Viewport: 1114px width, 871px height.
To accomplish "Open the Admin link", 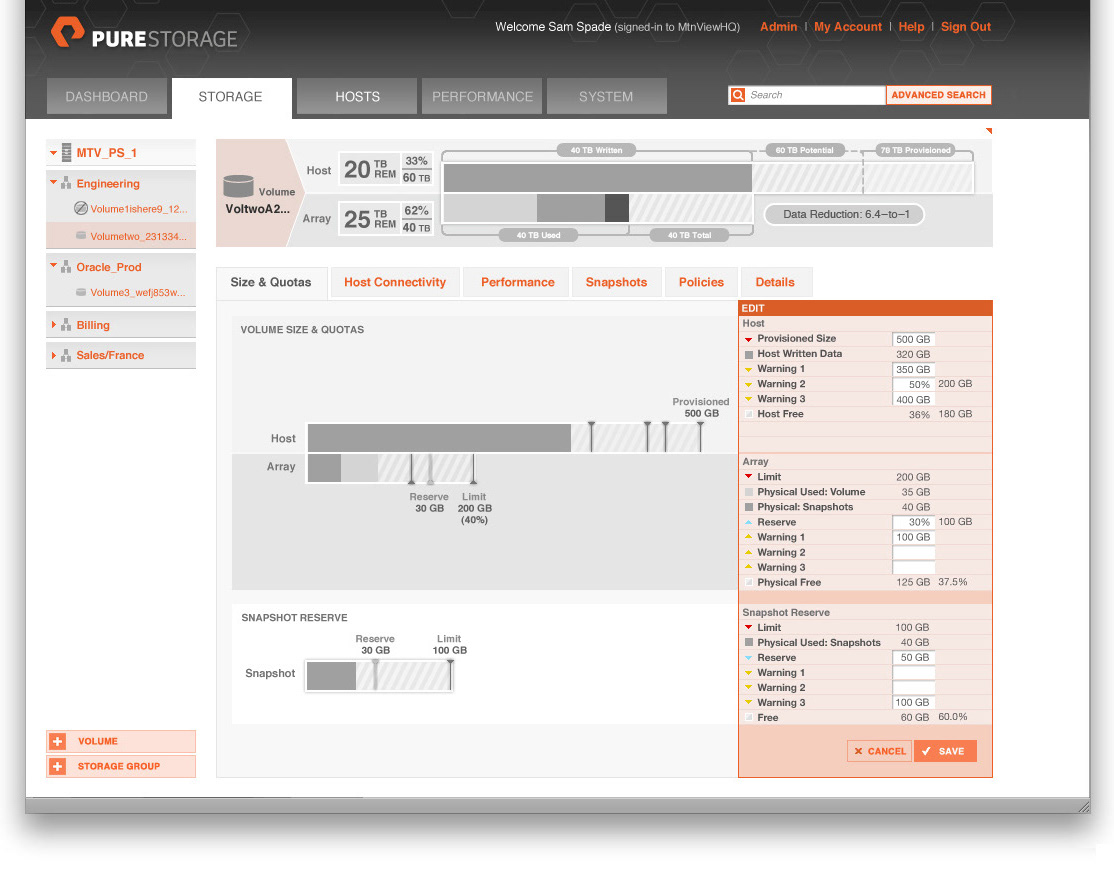I will coord(779,27).
